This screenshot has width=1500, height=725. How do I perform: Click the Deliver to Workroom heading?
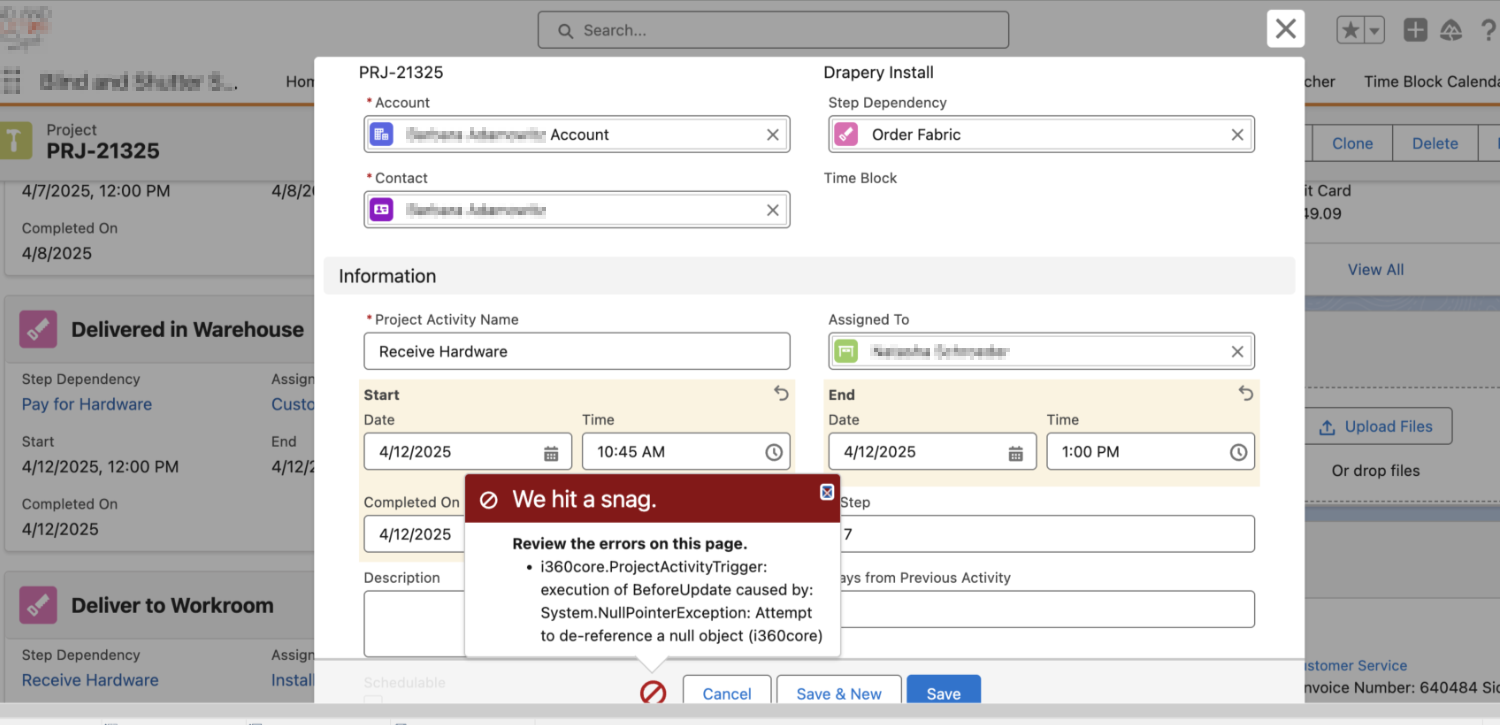pos(172,605)
